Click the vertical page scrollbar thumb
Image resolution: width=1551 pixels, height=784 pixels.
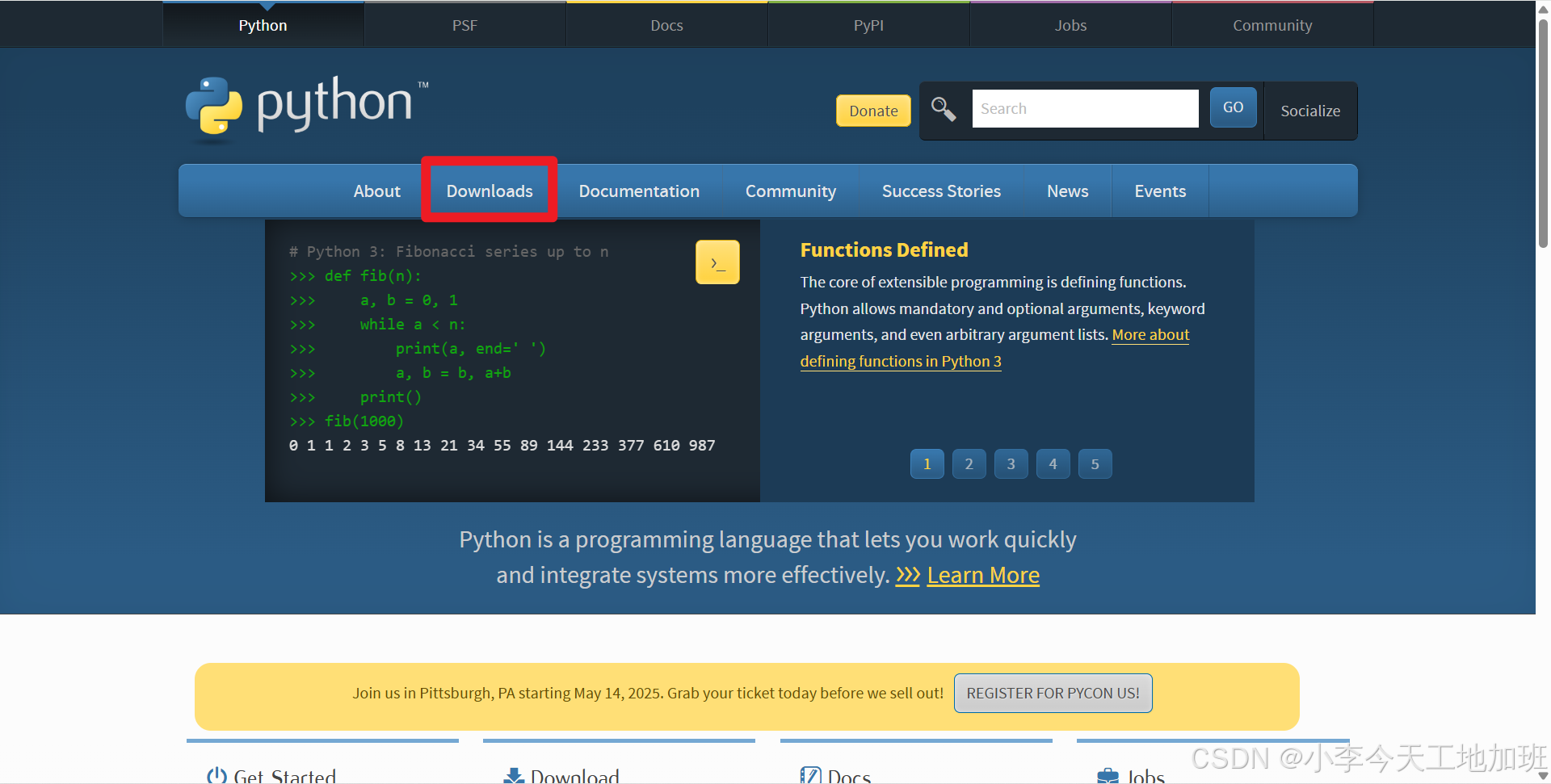(1544, 133)
